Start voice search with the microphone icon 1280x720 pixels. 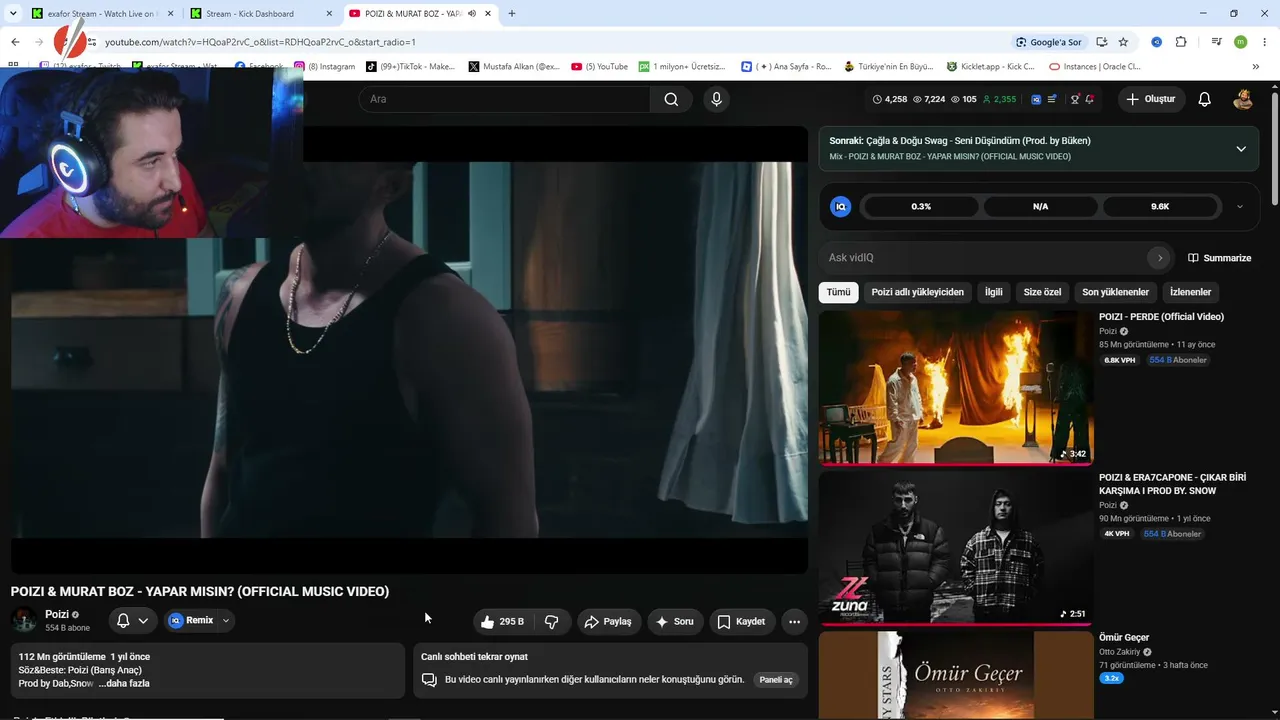tap(716, 99)
